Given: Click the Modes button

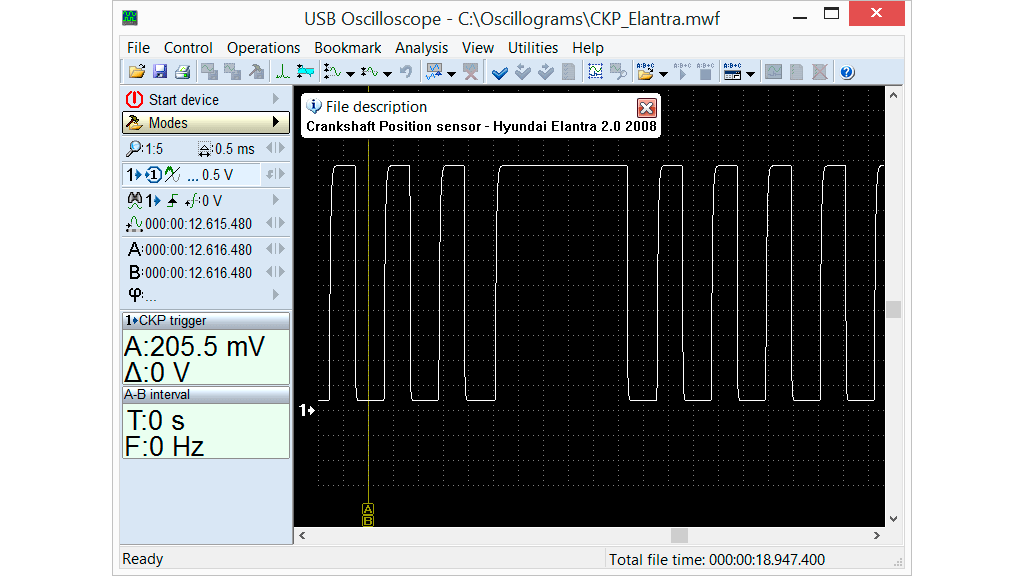Looking at the screenshot, I should 205,123.
